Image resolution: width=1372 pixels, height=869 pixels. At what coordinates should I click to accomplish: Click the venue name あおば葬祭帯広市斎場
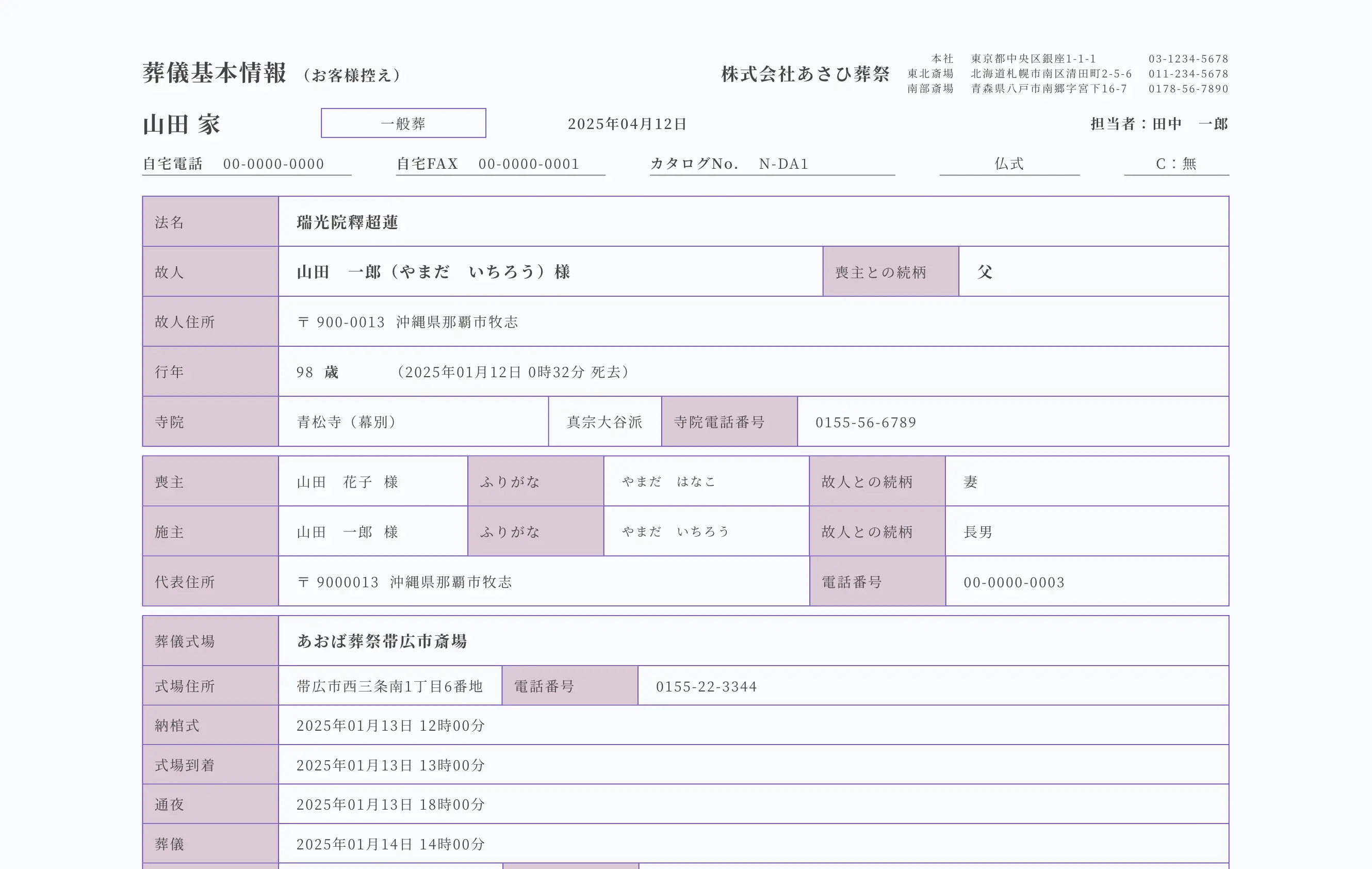[x=382, y=641]
